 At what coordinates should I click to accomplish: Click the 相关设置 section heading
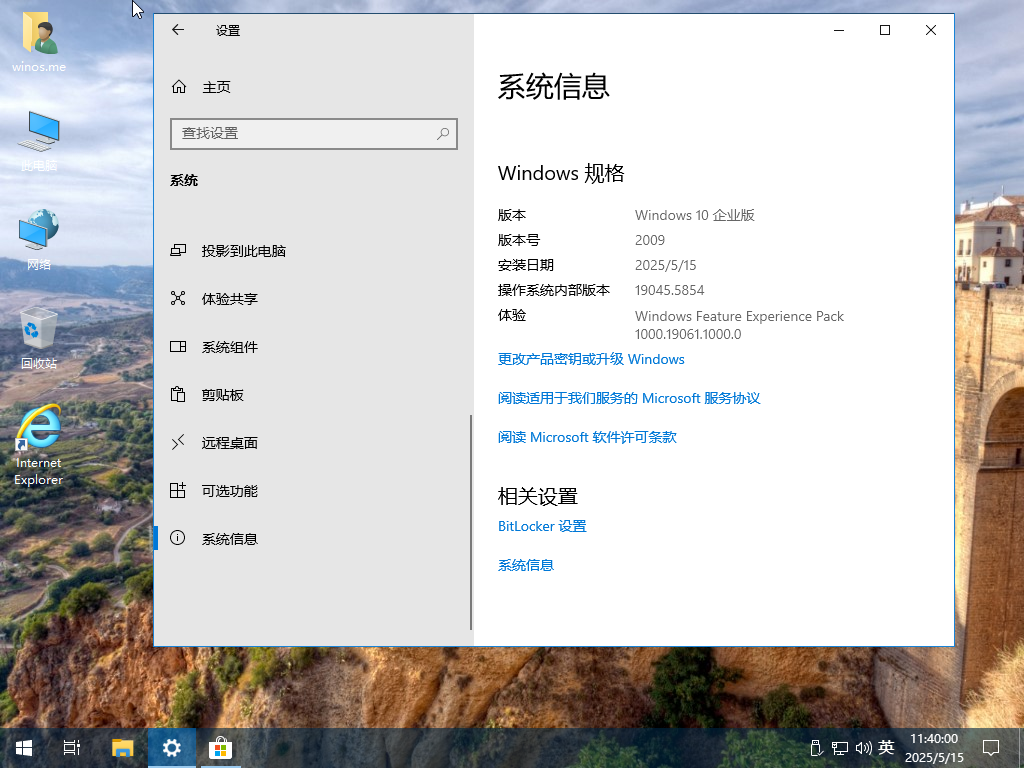pos(537,496)
